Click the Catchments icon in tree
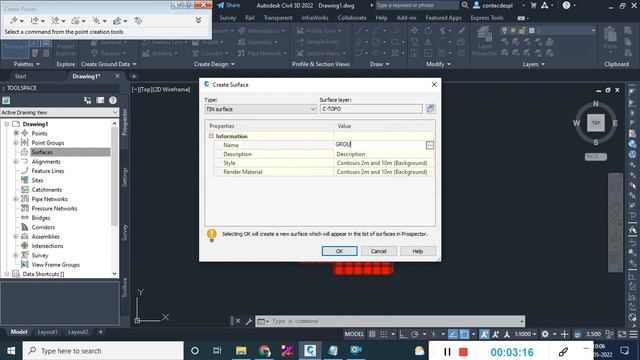 [25, 189]
